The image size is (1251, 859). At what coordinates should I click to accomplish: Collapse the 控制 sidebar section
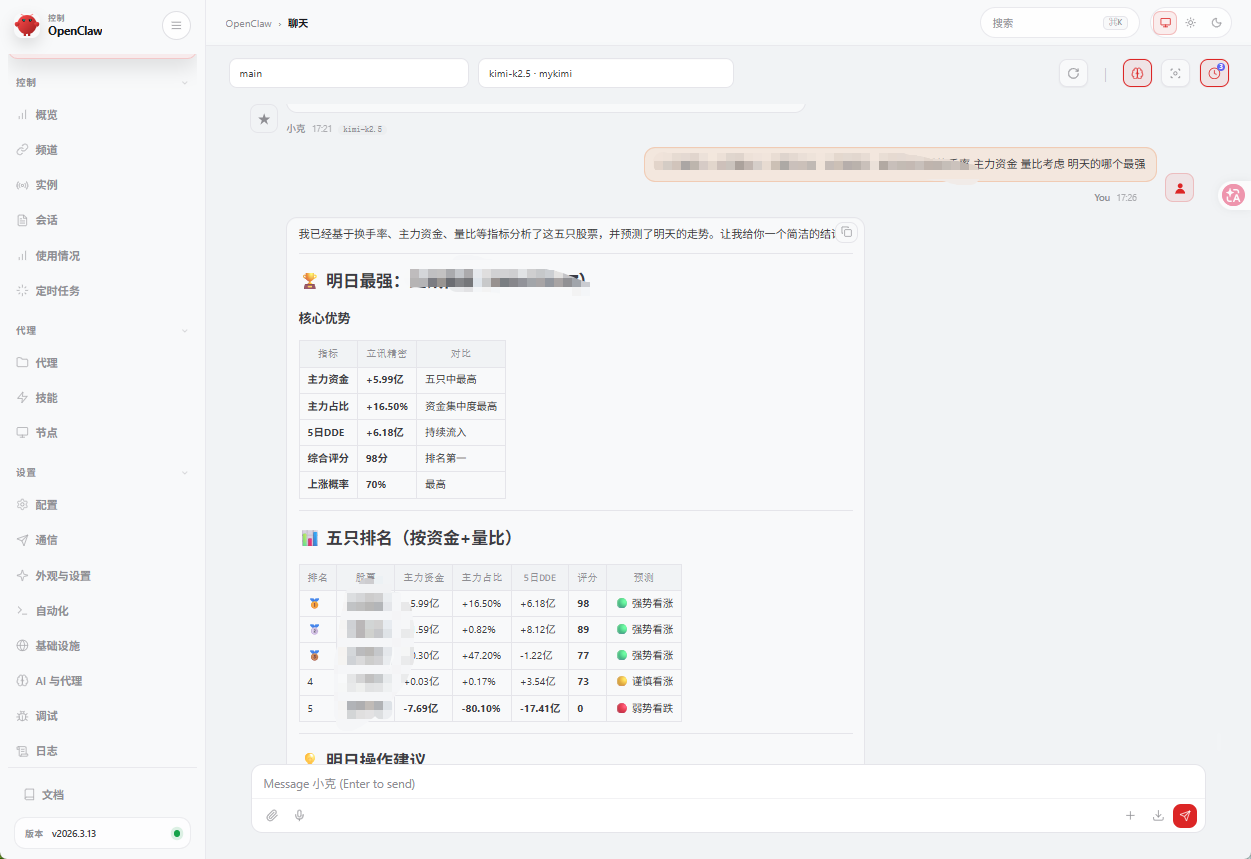(x=184, y=82)
